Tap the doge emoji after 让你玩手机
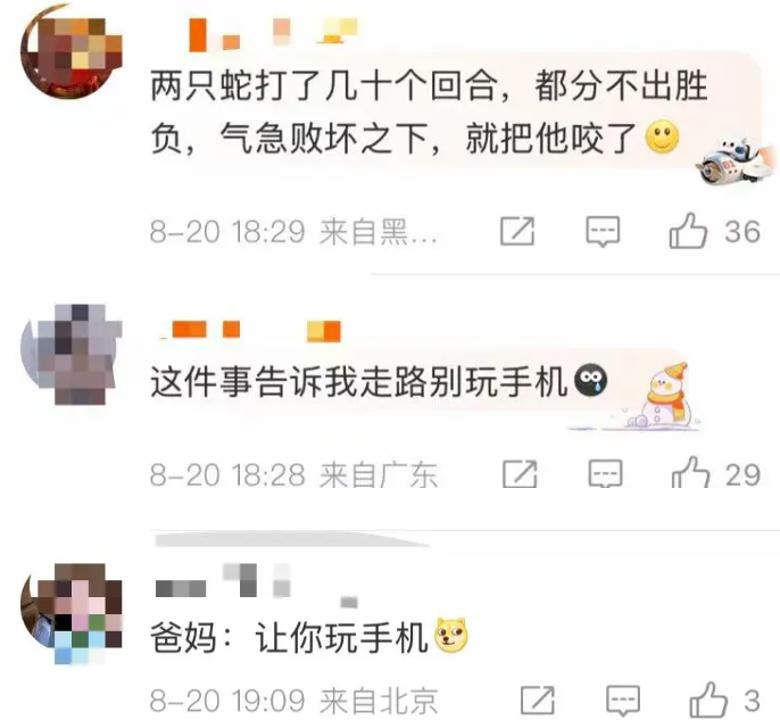Viewport: 780px width, 720px height. [452, 635]
